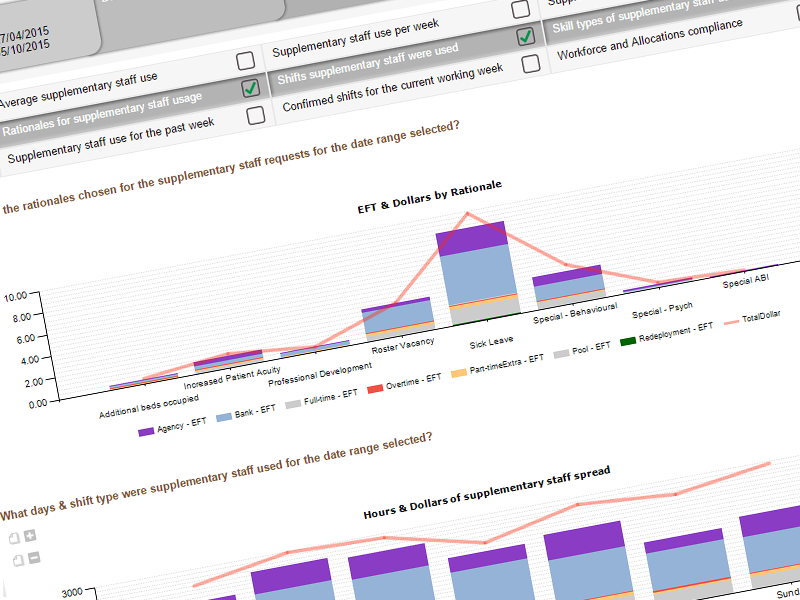
Task: Click the 'Sick Leave' axis label
Action: (491, 342)
